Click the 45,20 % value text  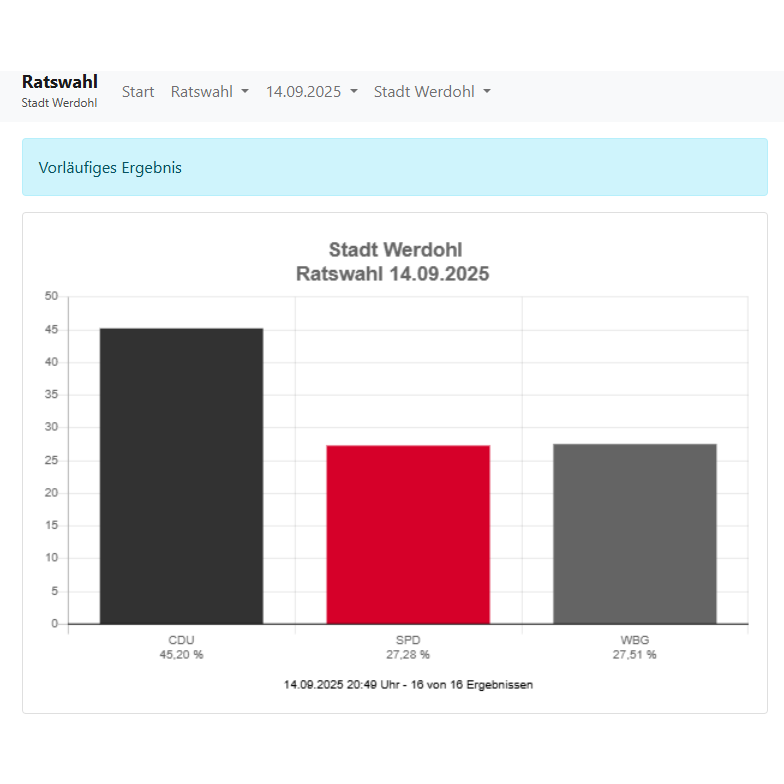point(181,655)
